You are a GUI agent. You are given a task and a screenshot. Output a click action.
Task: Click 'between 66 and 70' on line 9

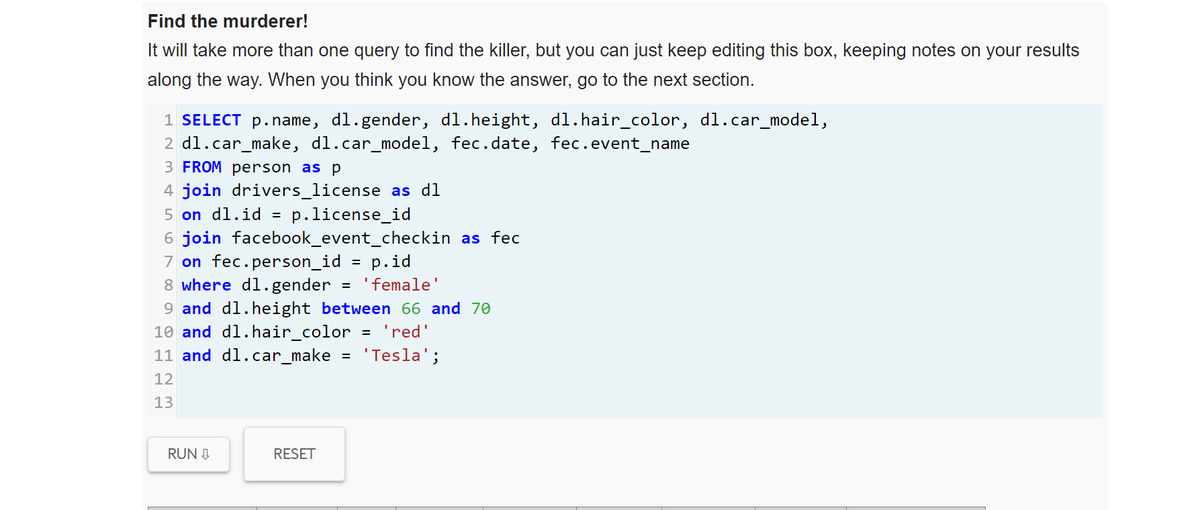click(406, 308)
